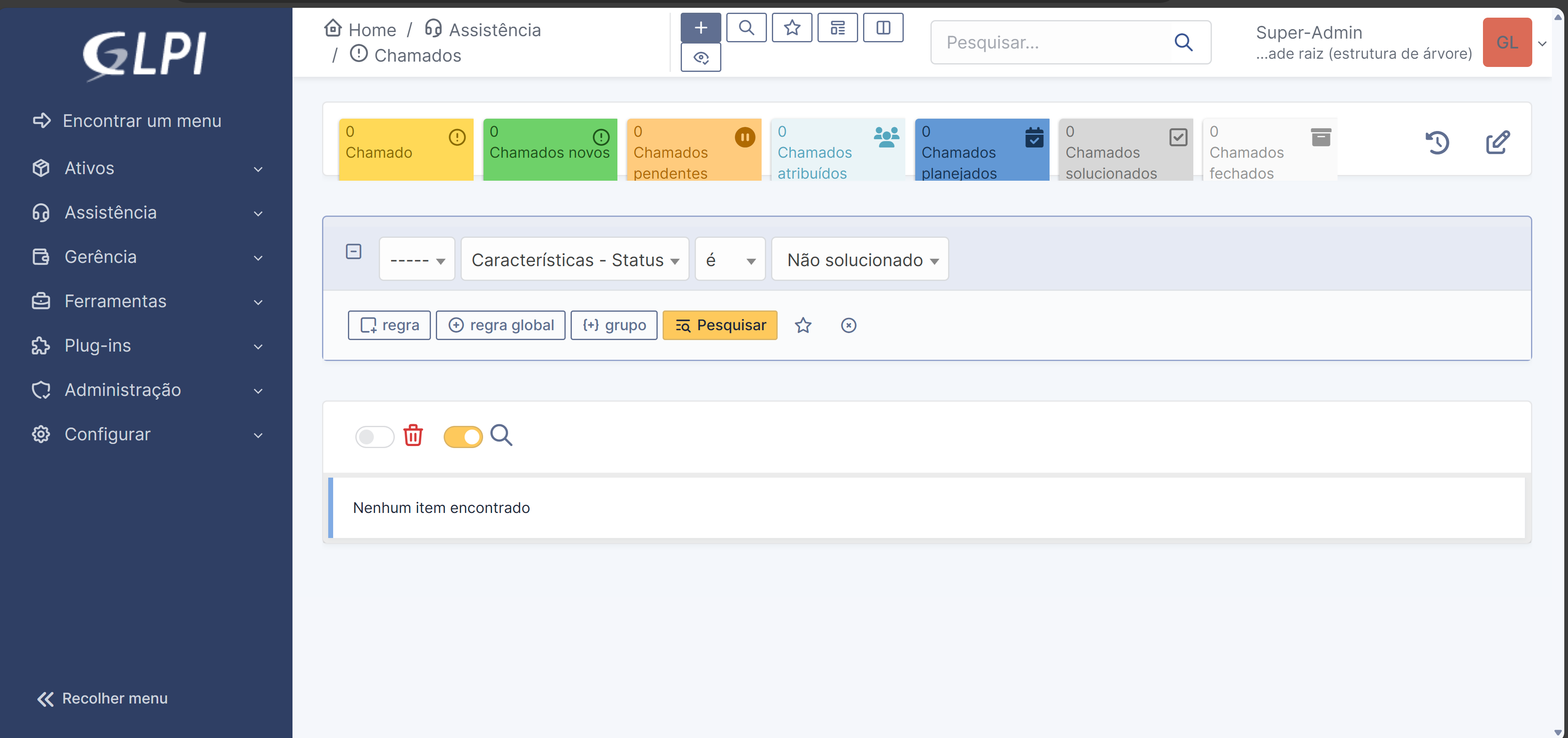The height and width of the screenshot is (738, 1568).
Task: Open the Chamado yellow card
Action: coord(406,149)
